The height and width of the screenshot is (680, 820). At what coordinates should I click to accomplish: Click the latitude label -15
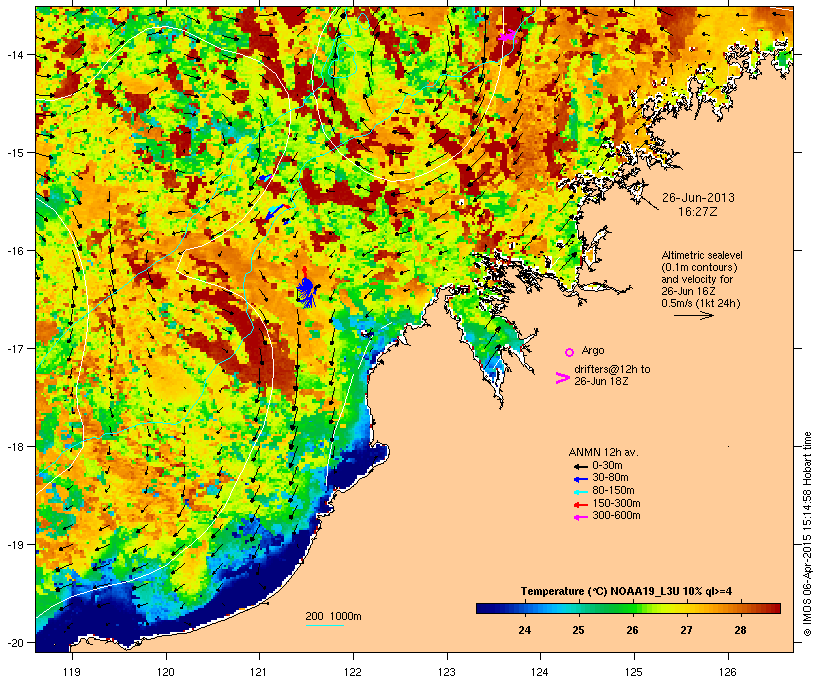point(14,153)
